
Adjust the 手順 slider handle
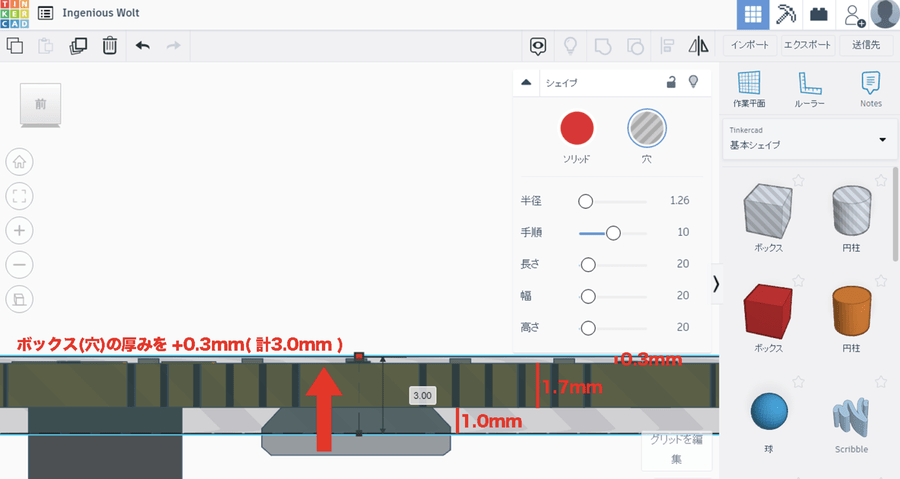[x=613, y=233]
